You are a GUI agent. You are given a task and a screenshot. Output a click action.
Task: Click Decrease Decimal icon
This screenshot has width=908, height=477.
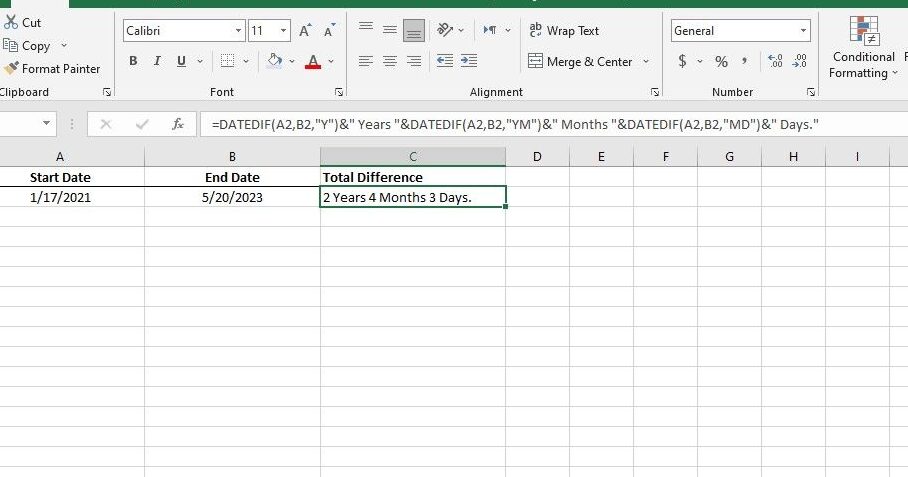click(x=800, y=61)
